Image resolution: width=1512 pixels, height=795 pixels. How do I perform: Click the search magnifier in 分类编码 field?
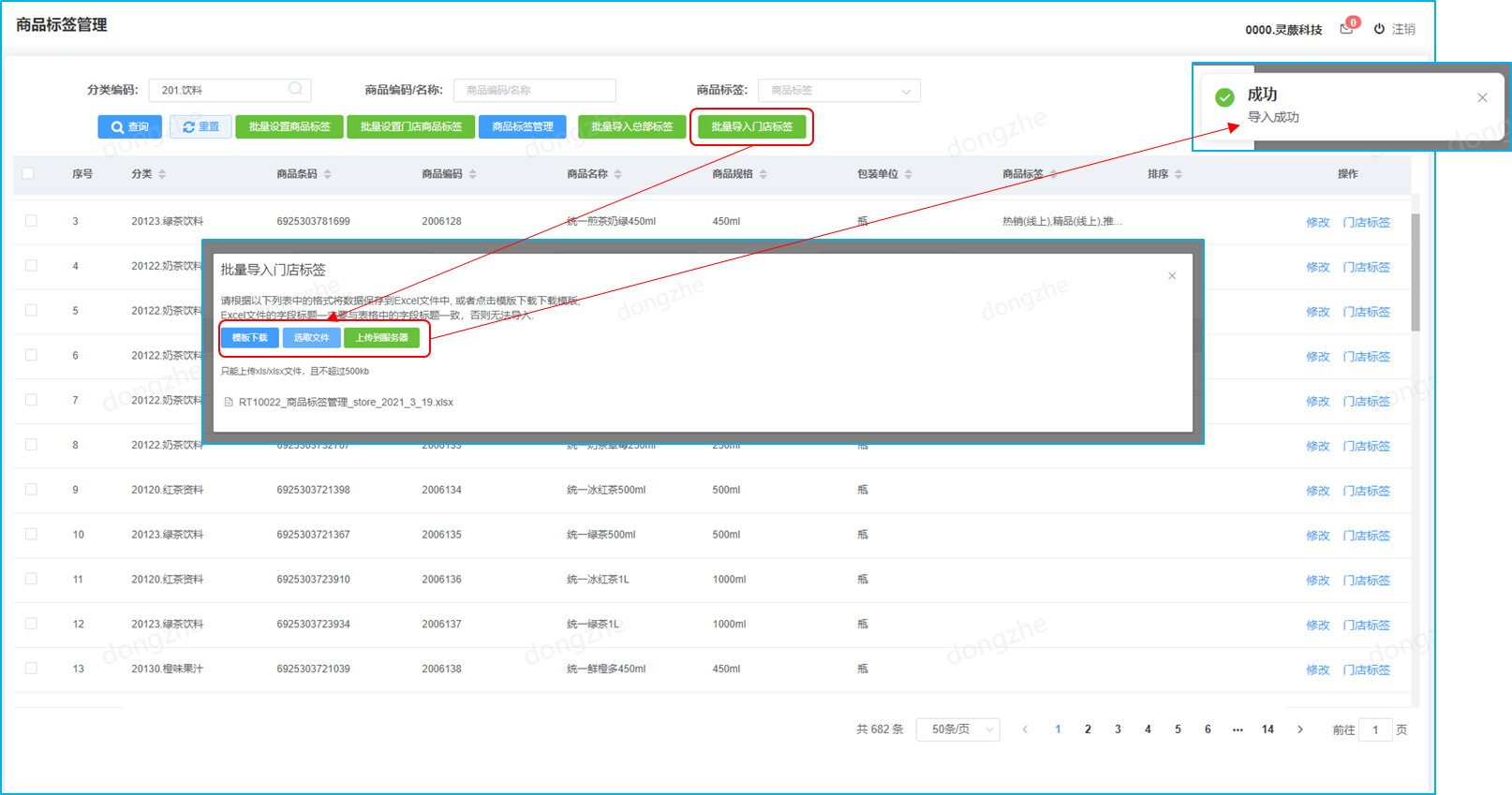tap(295, 89)
